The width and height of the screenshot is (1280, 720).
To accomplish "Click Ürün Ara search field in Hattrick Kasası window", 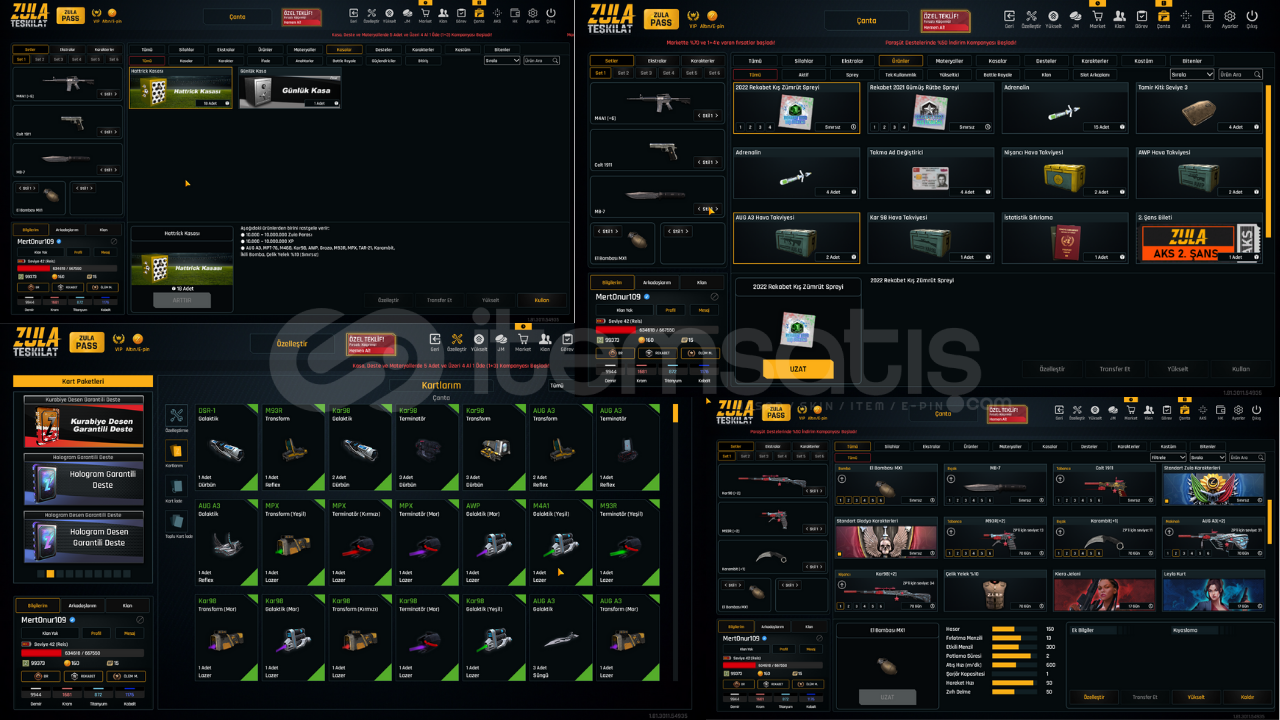I will click(542, 60).
